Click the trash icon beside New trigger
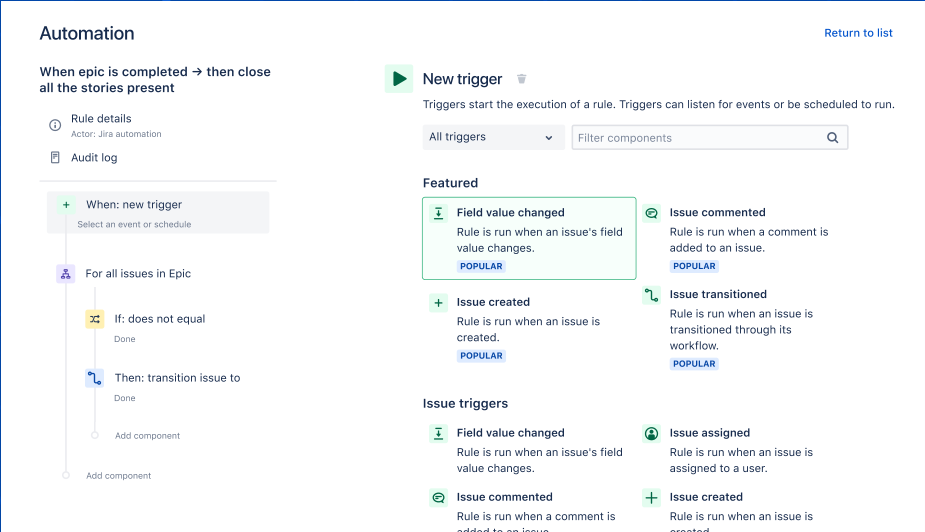Image resolution: width=925 pixels, height=532 pixels. point(521,79)
